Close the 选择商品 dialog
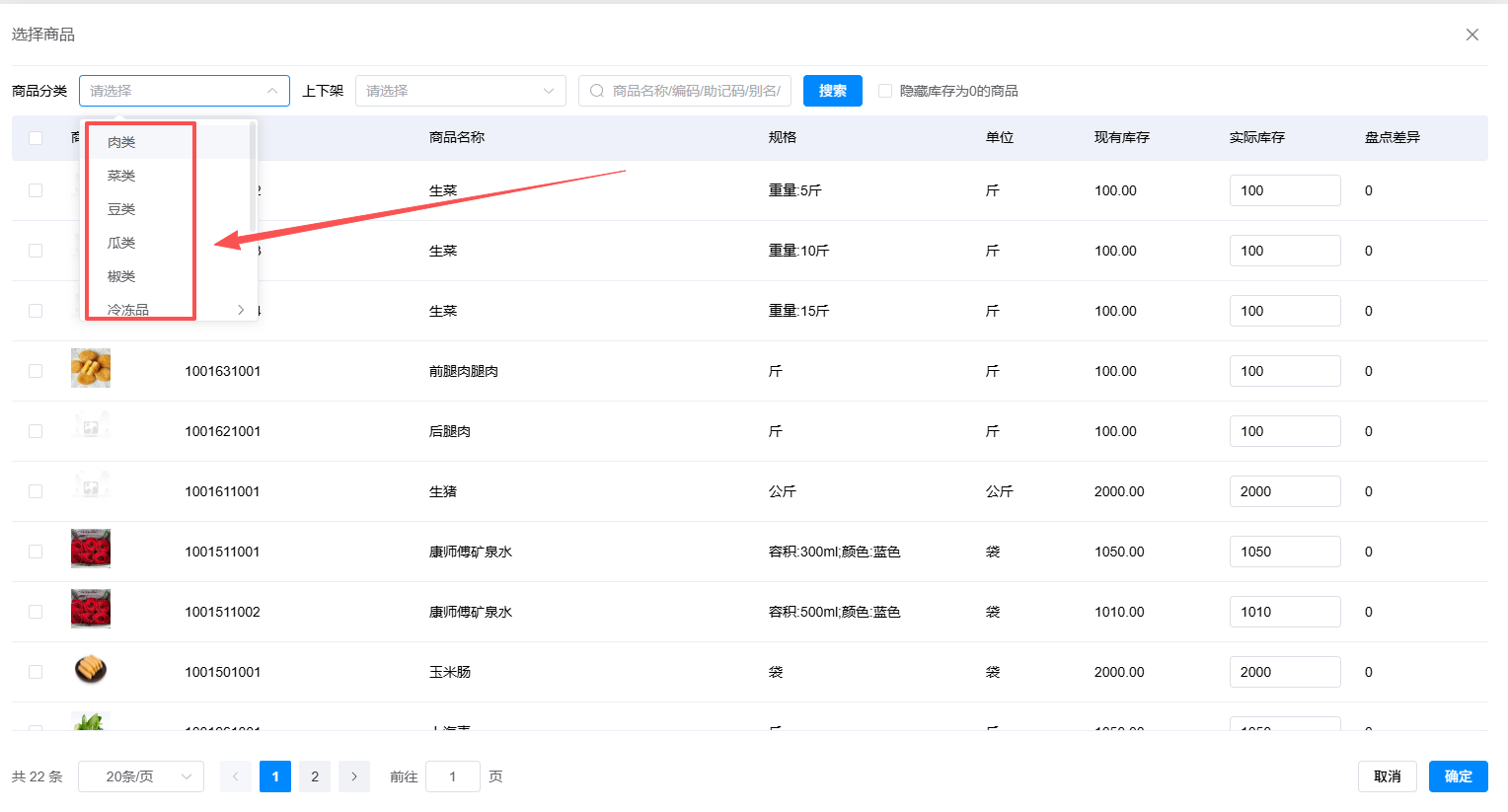The image size is (1508, 812). click(1471, 35)
